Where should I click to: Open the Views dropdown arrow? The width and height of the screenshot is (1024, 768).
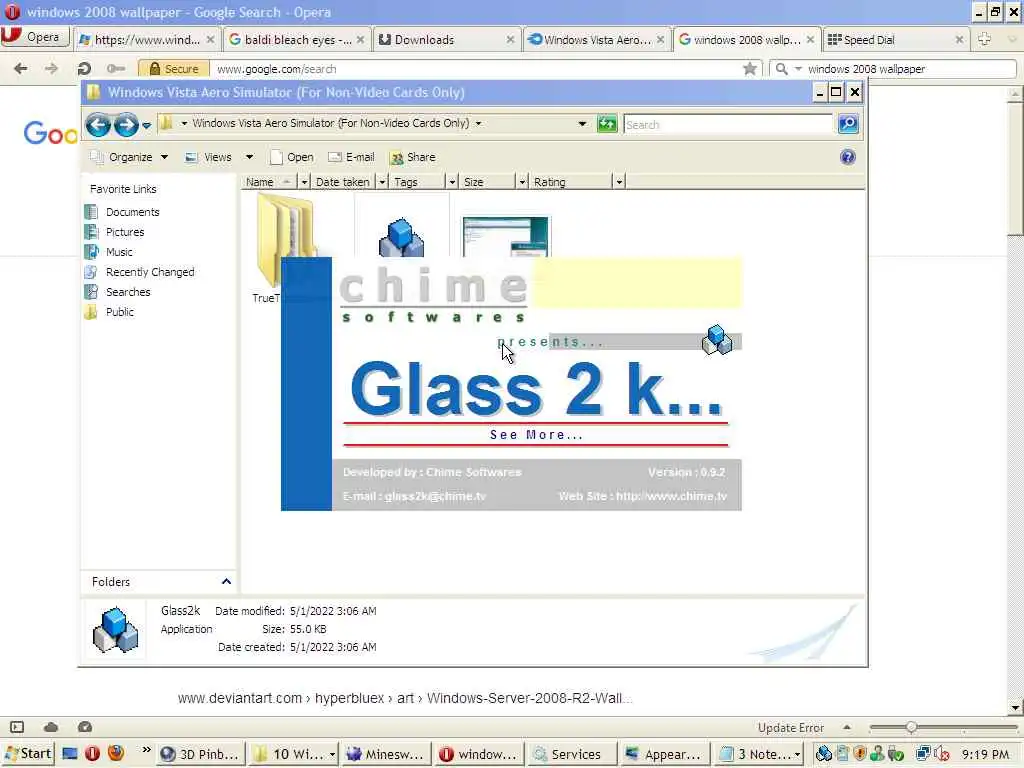(249, 157)
